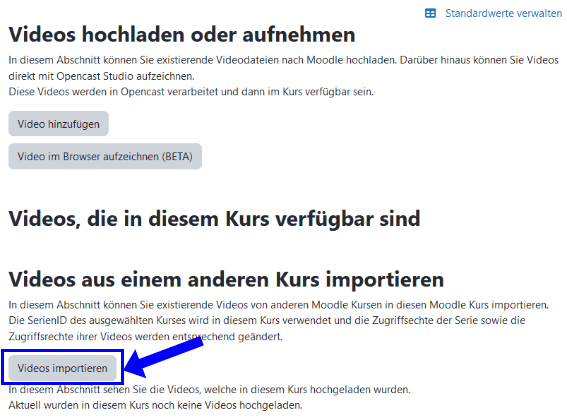Open the Standardwerte verwalten link

click(503, 13)
